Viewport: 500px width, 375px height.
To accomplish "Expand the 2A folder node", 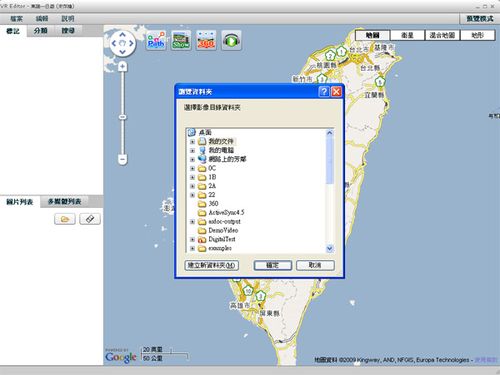I will coord(192,186).
